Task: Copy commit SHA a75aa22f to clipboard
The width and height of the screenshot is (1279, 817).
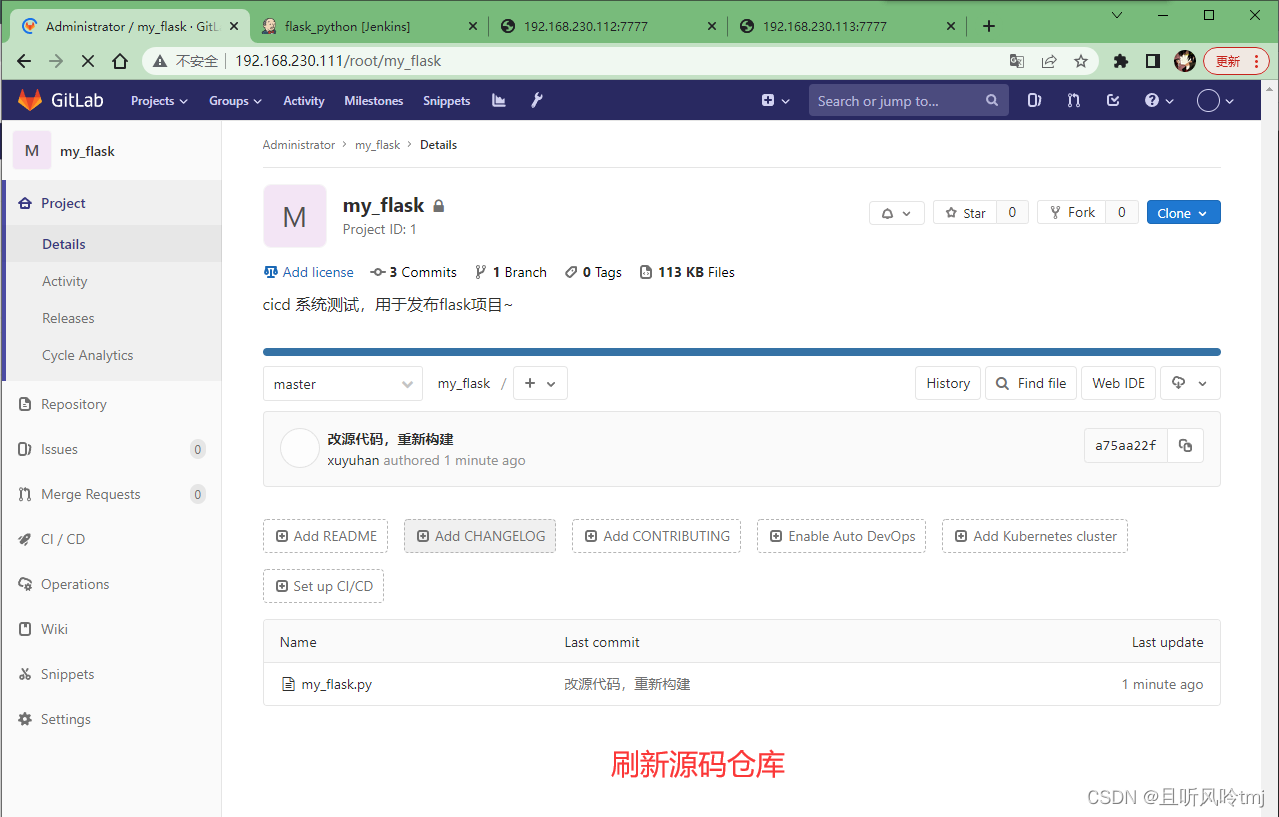Action: 1186,446
